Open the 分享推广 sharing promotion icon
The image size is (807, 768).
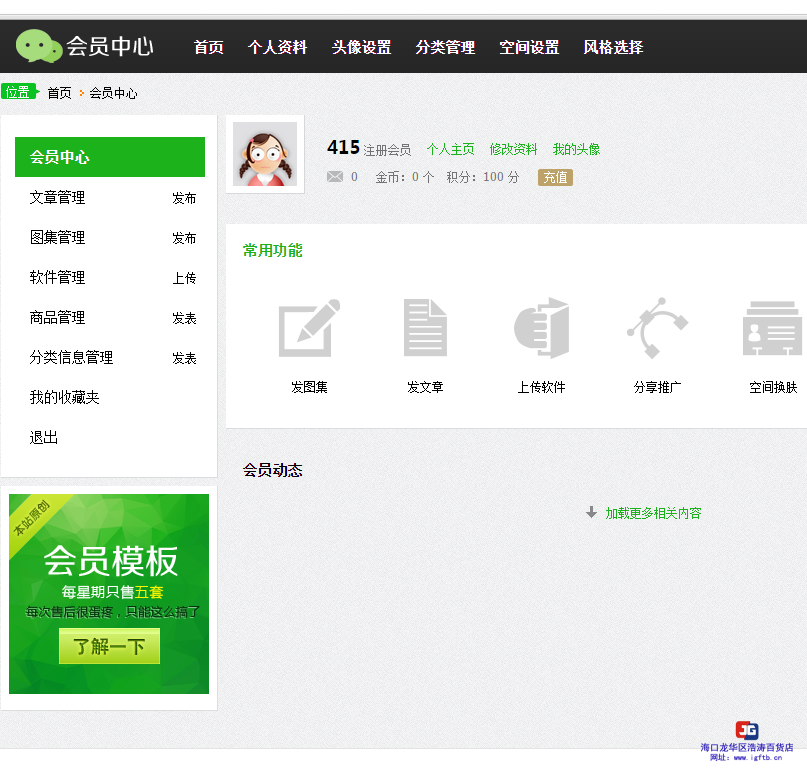[x=657, y=327]
